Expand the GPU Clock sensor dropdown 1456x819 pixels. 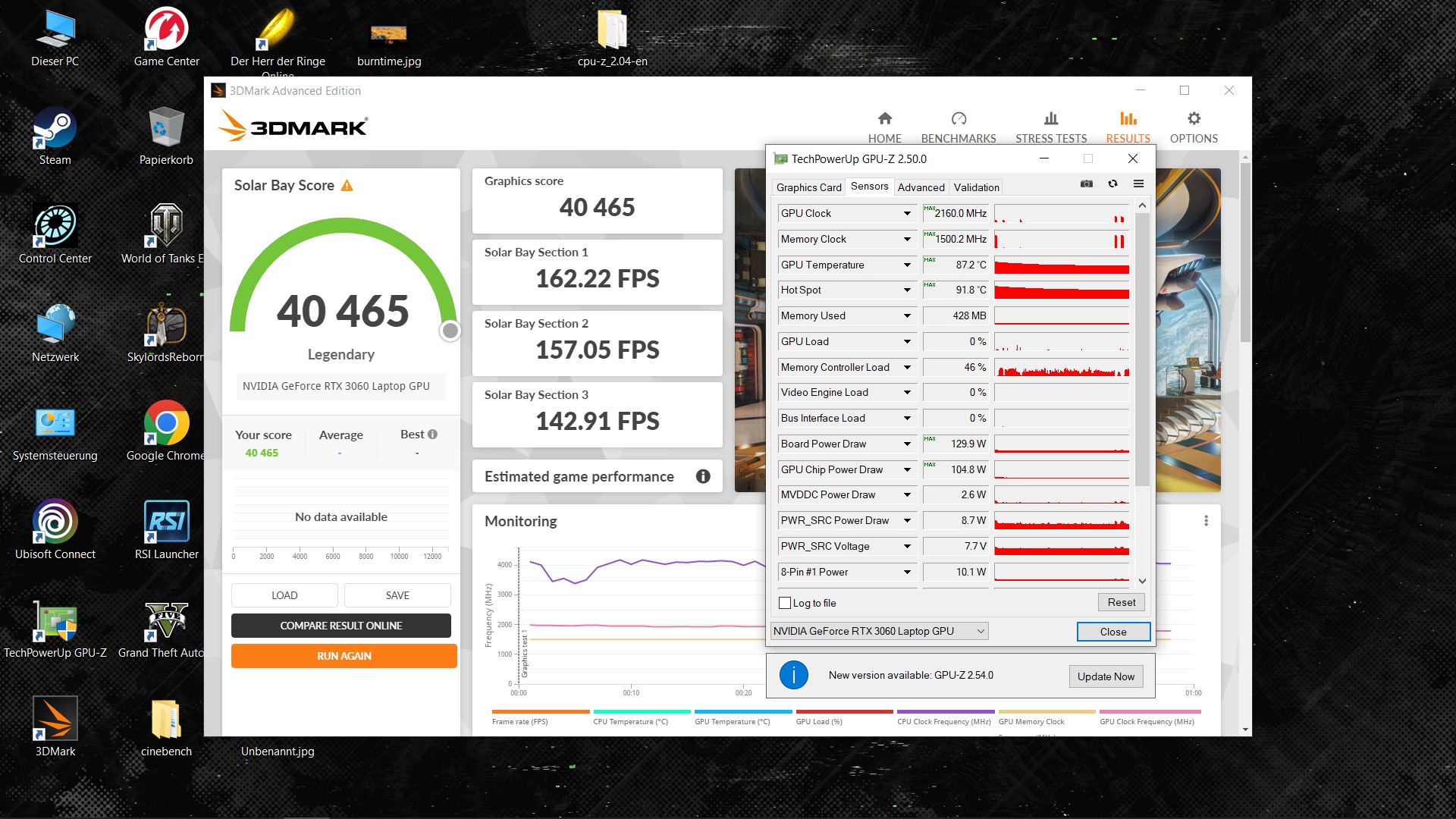[907, 214]
